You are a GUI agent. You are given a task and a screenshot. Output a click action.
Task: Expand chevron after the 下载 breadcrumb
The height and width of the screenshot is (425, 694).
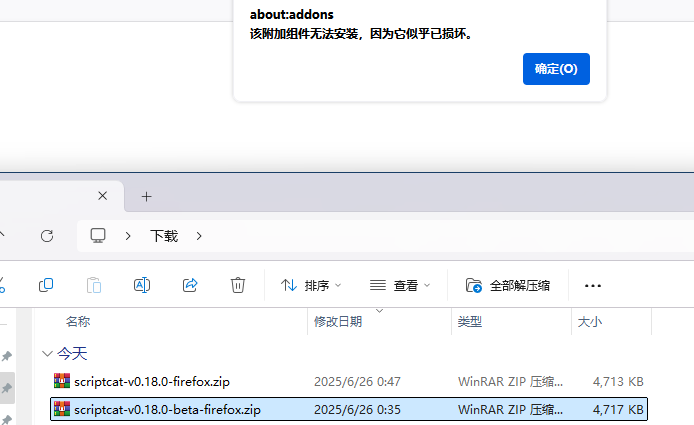tap(199, 236)
